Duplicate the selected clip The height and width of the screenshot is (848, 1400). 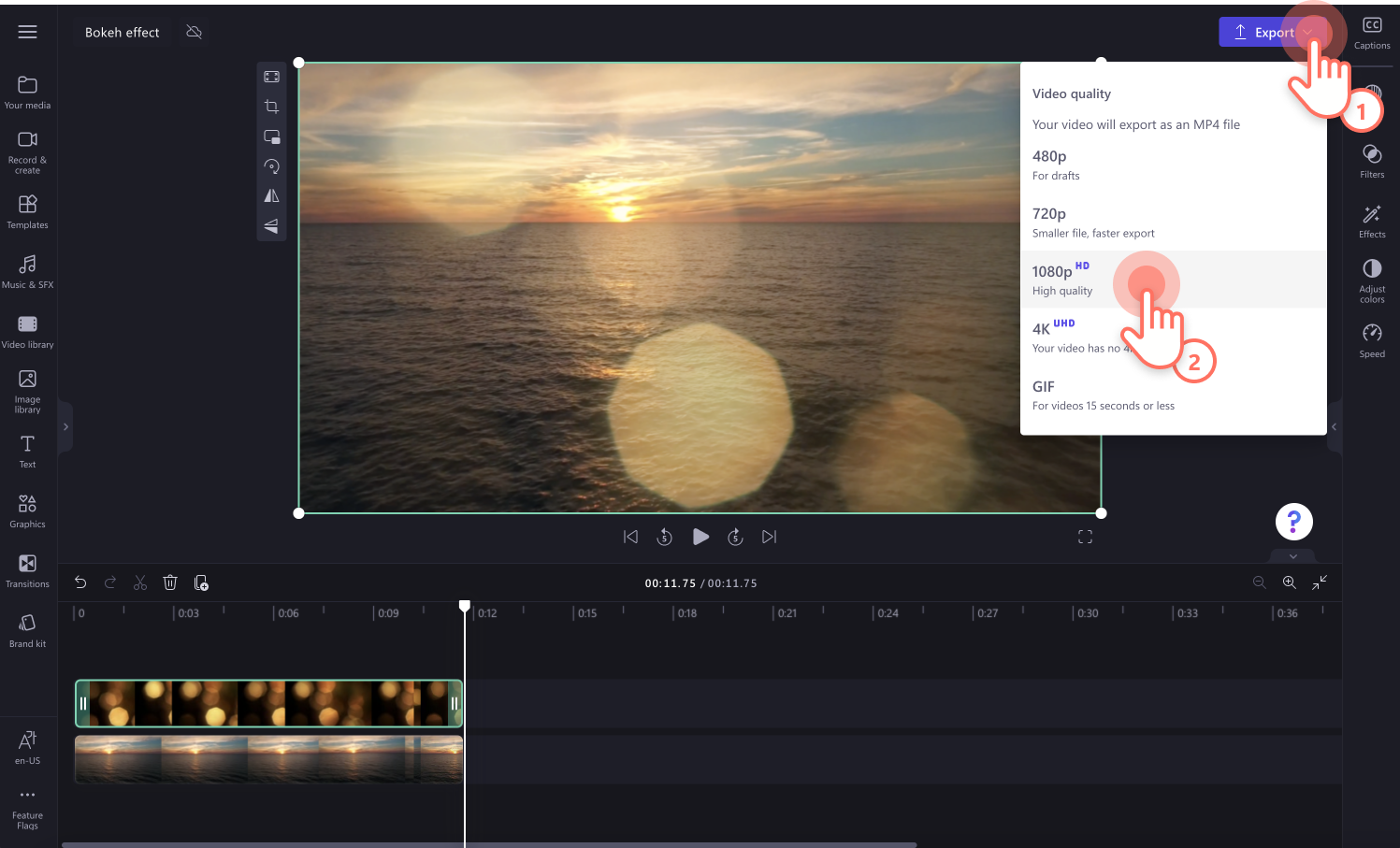click(x=201, y=582)
